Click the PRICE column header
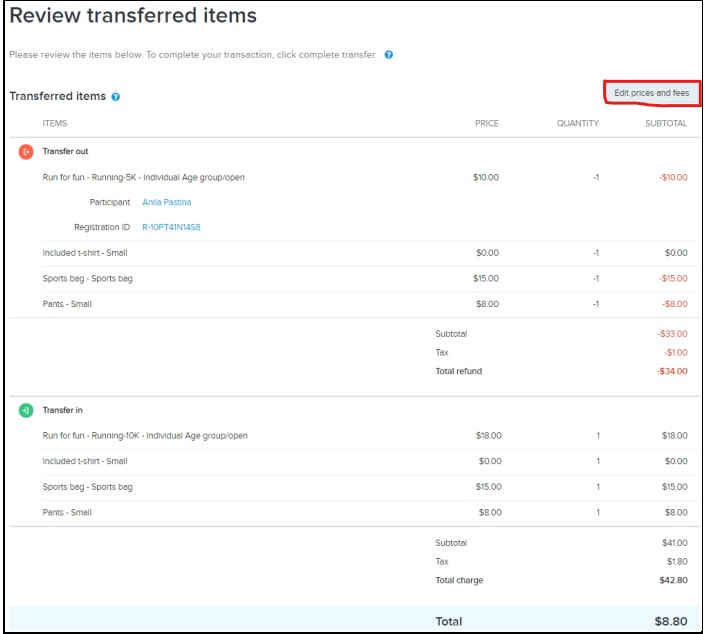 [486, 124]
